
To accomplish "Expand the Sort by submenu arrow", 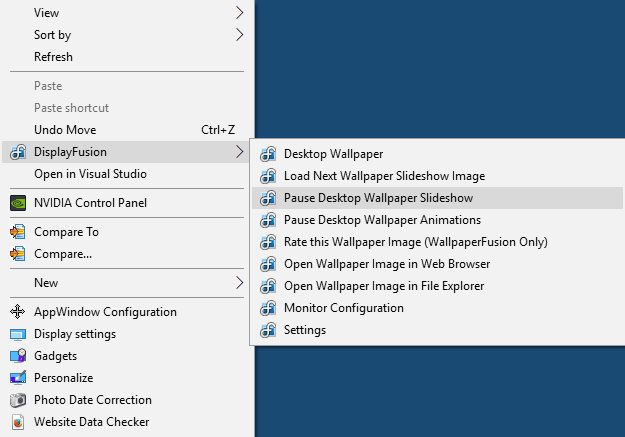I will point(240,35).
